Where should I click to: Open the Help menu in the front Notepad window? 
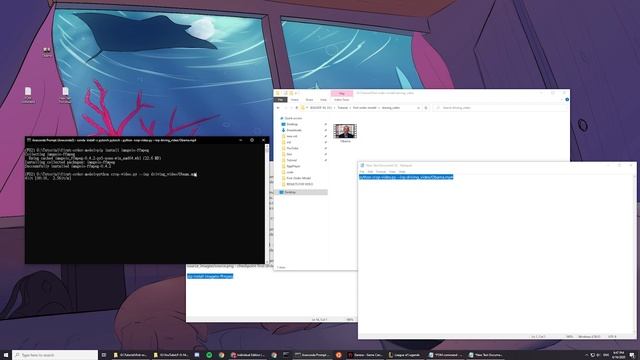click(402, 171)
